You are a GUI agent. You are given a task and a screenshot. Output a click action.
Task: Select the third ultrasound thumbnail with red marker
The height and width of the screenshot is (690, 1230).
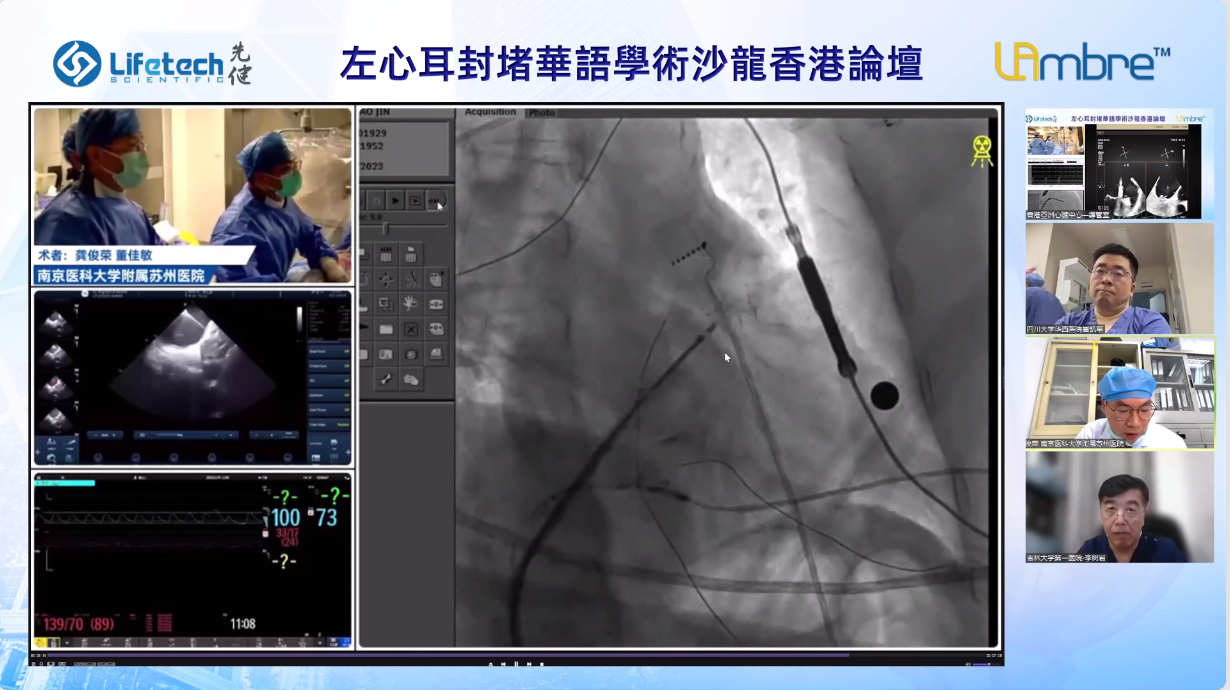tap(56, 388)
